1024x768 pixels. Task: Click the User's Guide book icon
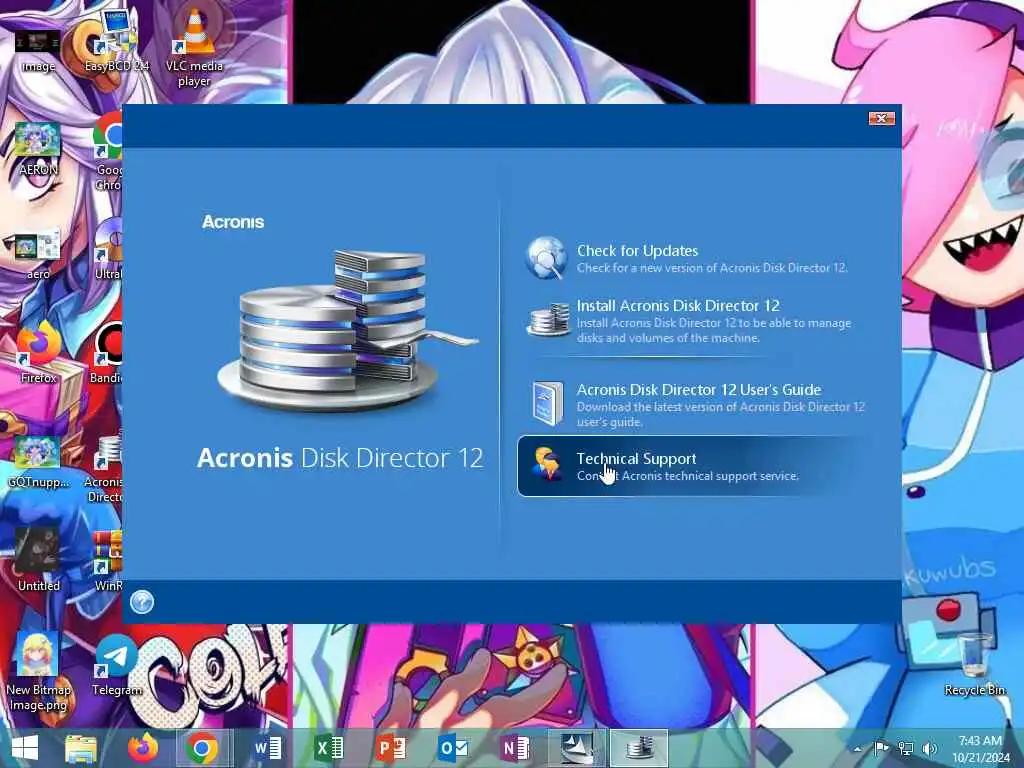coord(548,403)
